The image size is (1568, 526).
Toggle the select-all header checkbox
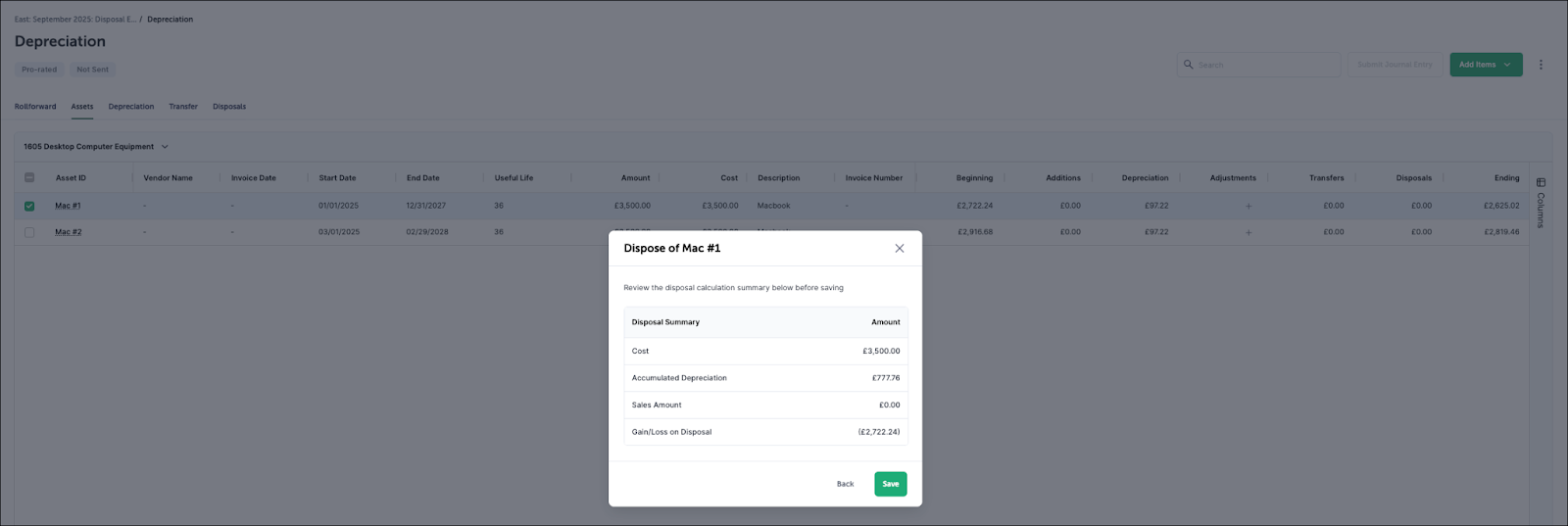tap(29, 177)
